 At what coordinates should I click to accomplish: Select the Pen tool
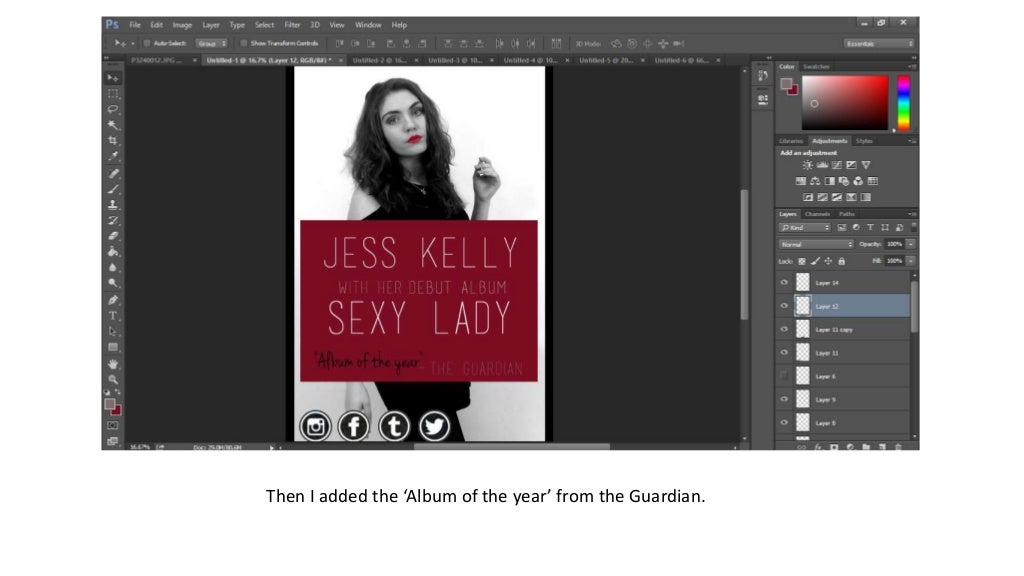coord(113,300)
